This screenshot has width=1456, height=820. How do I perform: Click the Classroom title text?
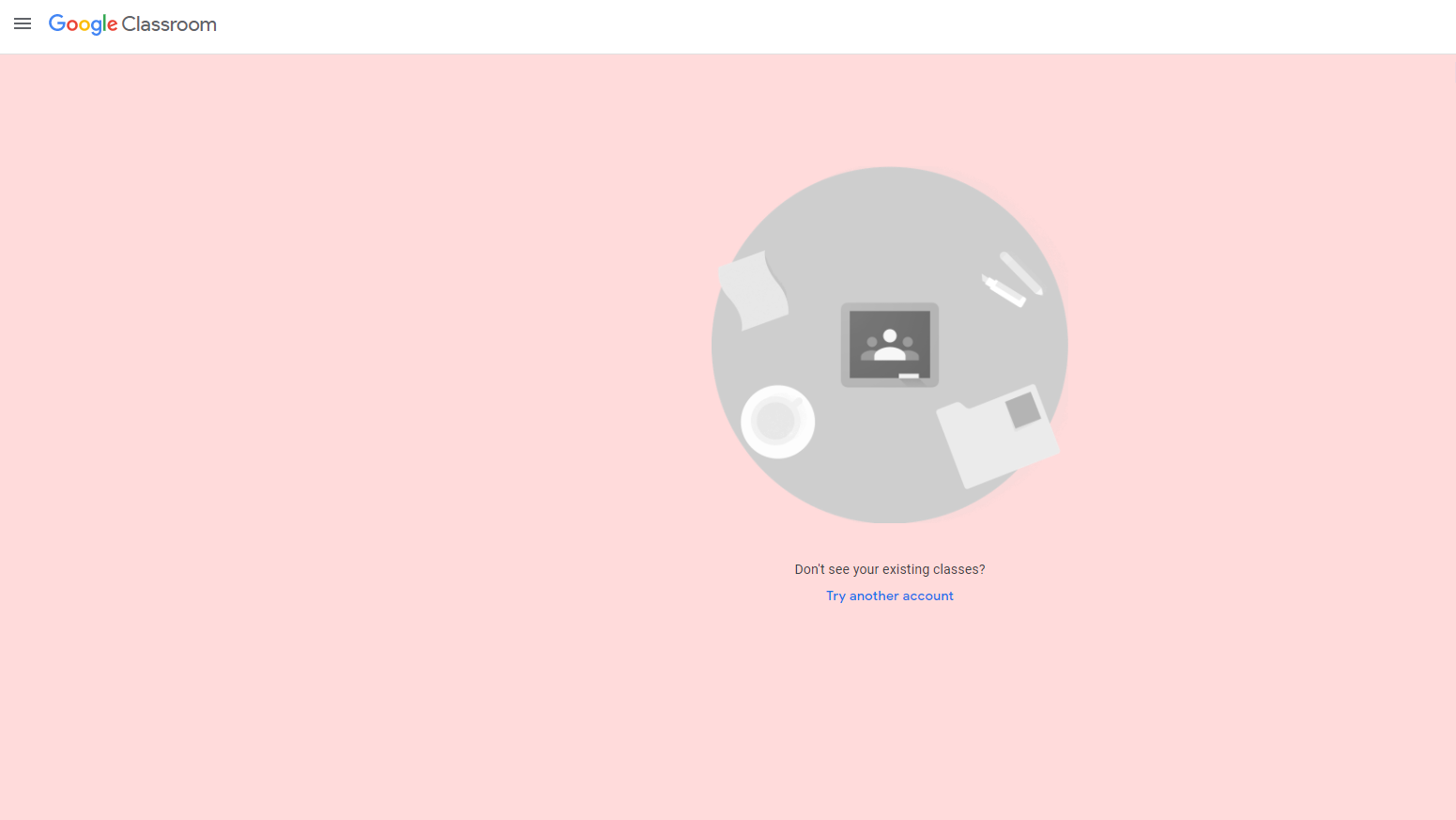[x=172, y=23]
